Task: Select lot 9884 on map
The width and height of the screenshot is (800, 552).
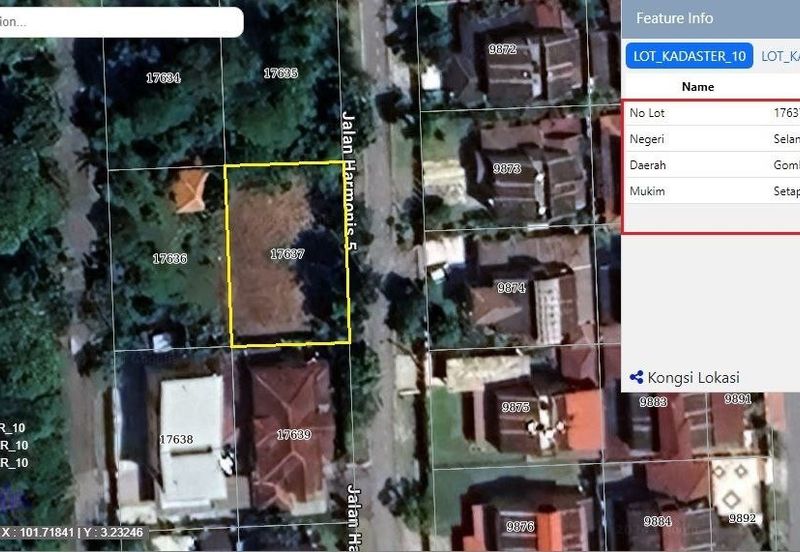Action: (x=658, y=521)
